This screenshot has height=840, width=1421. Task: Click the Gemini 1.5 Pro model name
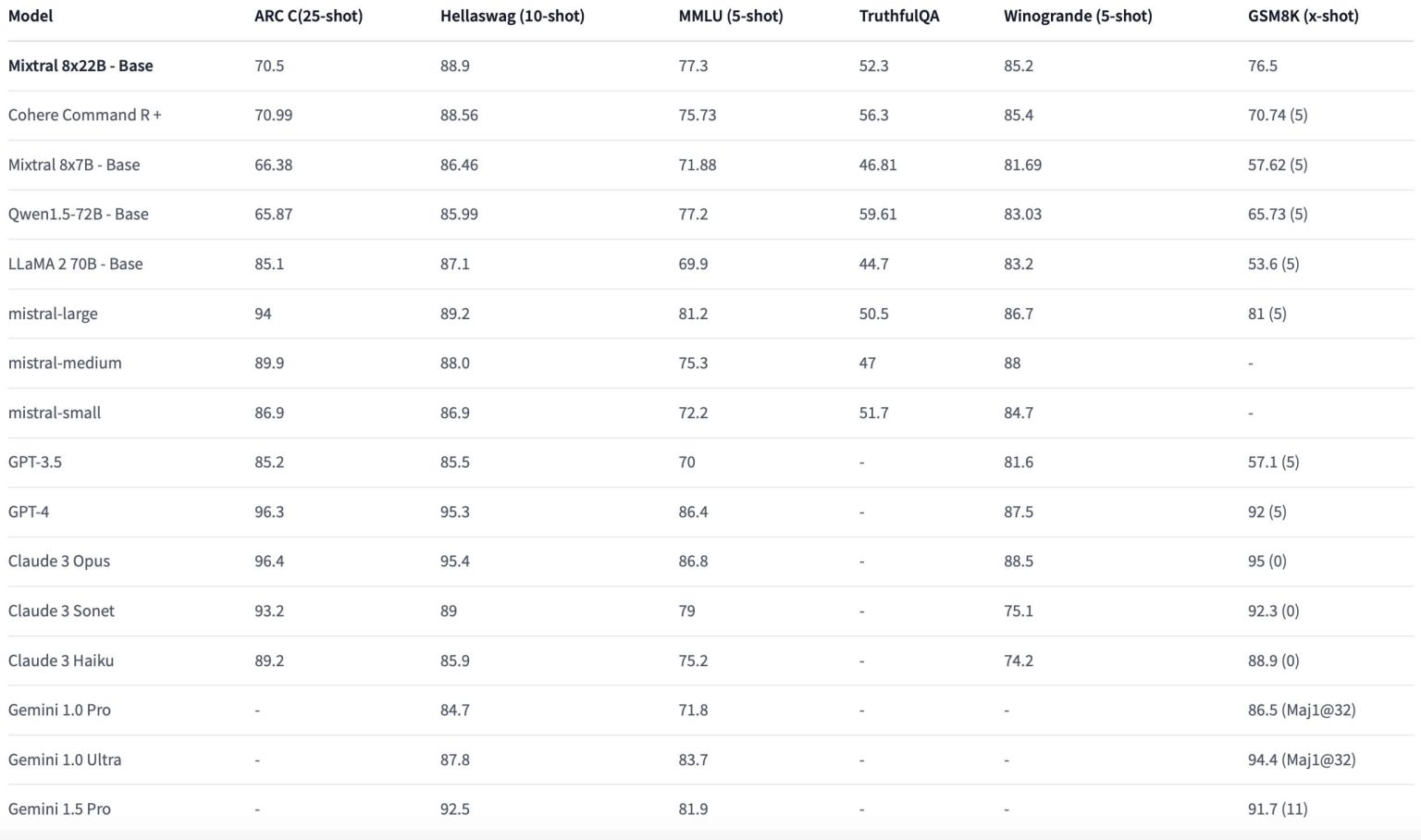pos(59,809)
